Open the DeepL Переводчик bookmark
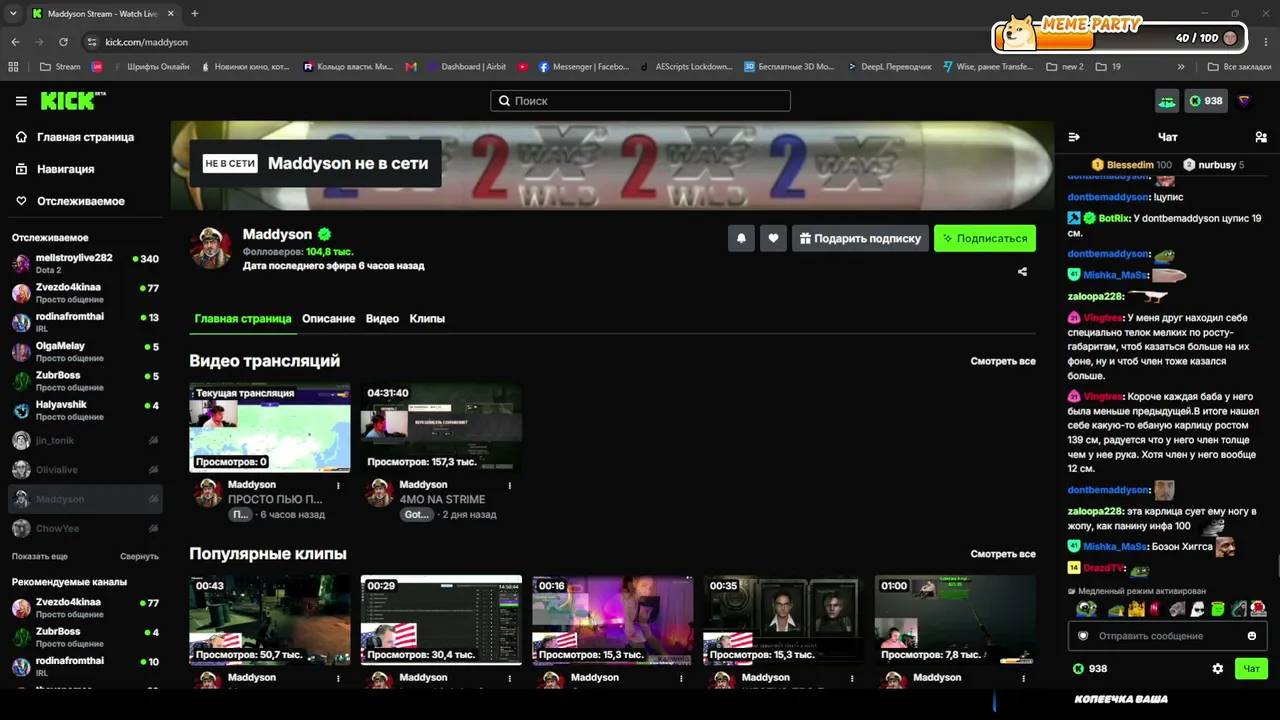 [889, 67]
